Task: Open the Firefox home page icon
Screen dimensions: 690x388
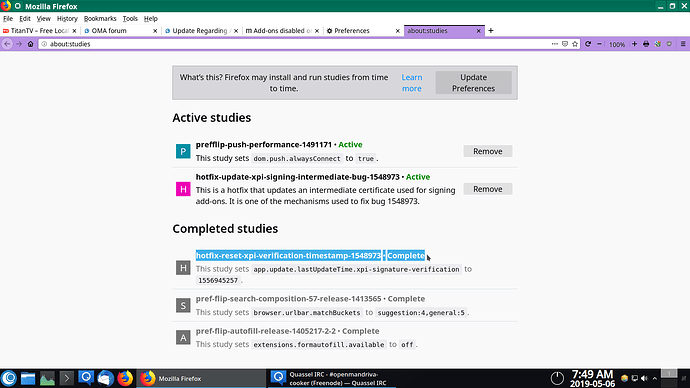Action: 30,44
